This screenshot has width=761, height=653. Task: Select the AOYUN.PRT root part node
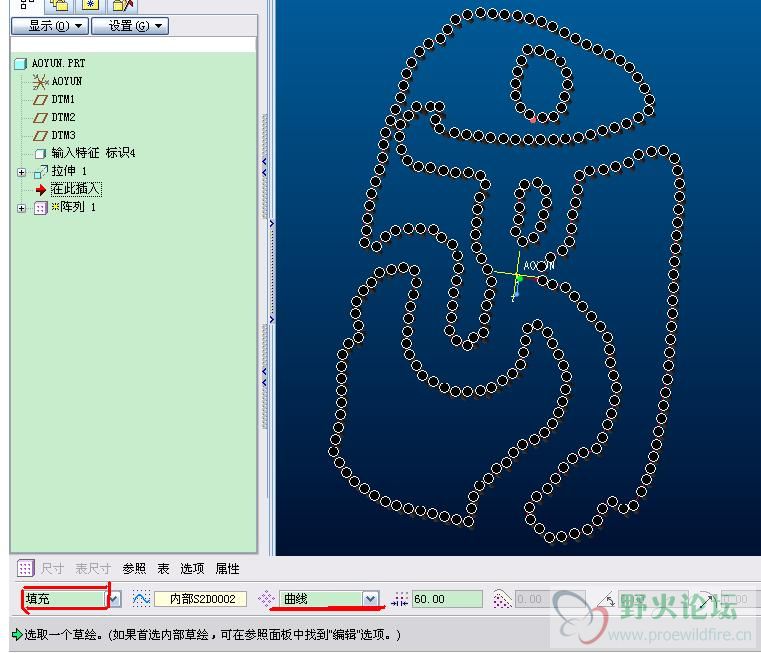(x=50, y=64)
